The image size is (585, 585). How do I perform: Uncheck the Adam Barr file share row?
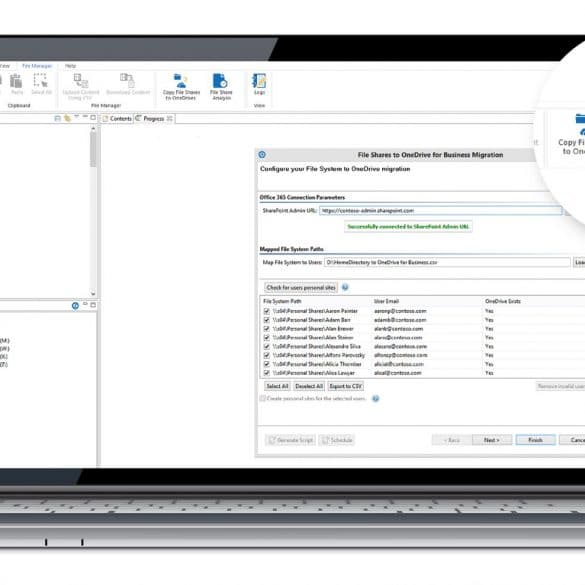pyautogui.click(x=266, y=320)
